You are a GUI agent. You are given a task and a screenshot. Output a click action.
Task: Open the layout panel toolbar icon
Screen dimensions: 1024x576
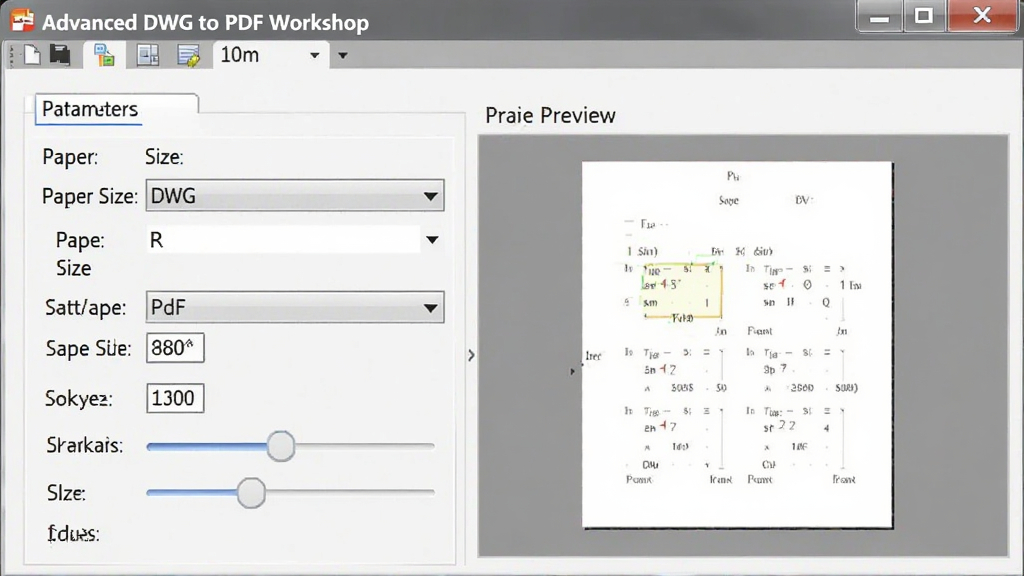[x=148, y=55]
